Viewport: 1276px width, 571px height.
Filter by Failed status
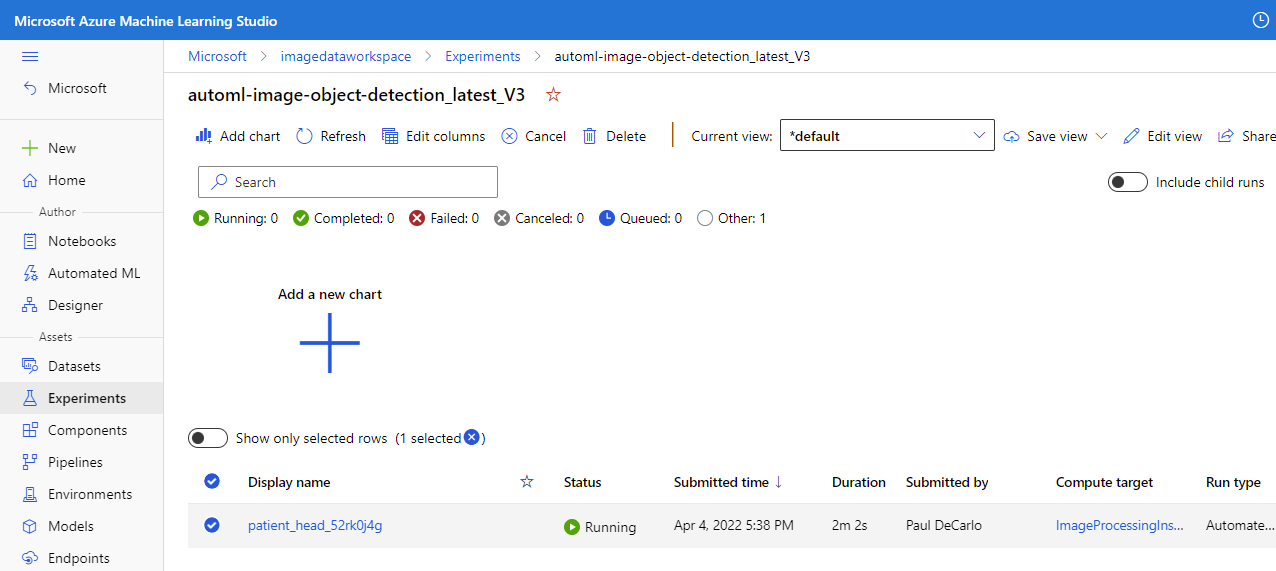[x=444, y=218]
